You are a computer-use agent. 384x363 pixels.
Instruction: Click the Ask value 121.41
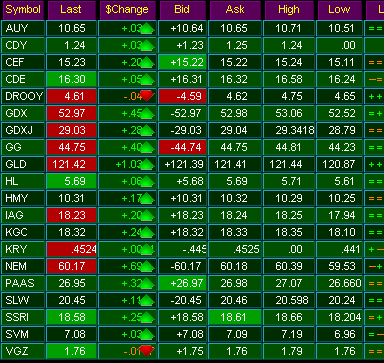tap(235, 164)
